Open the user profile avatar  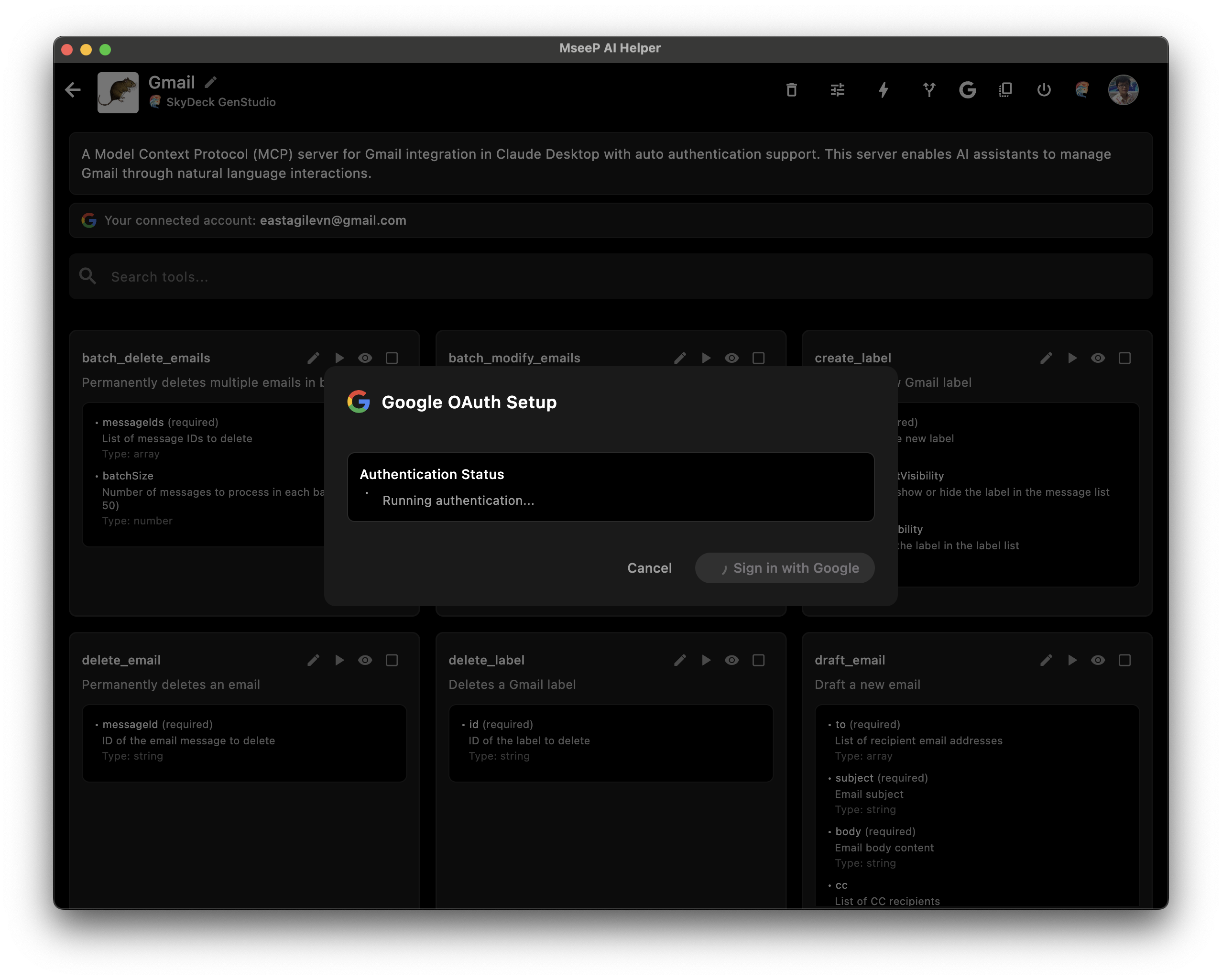(1123, 89)
